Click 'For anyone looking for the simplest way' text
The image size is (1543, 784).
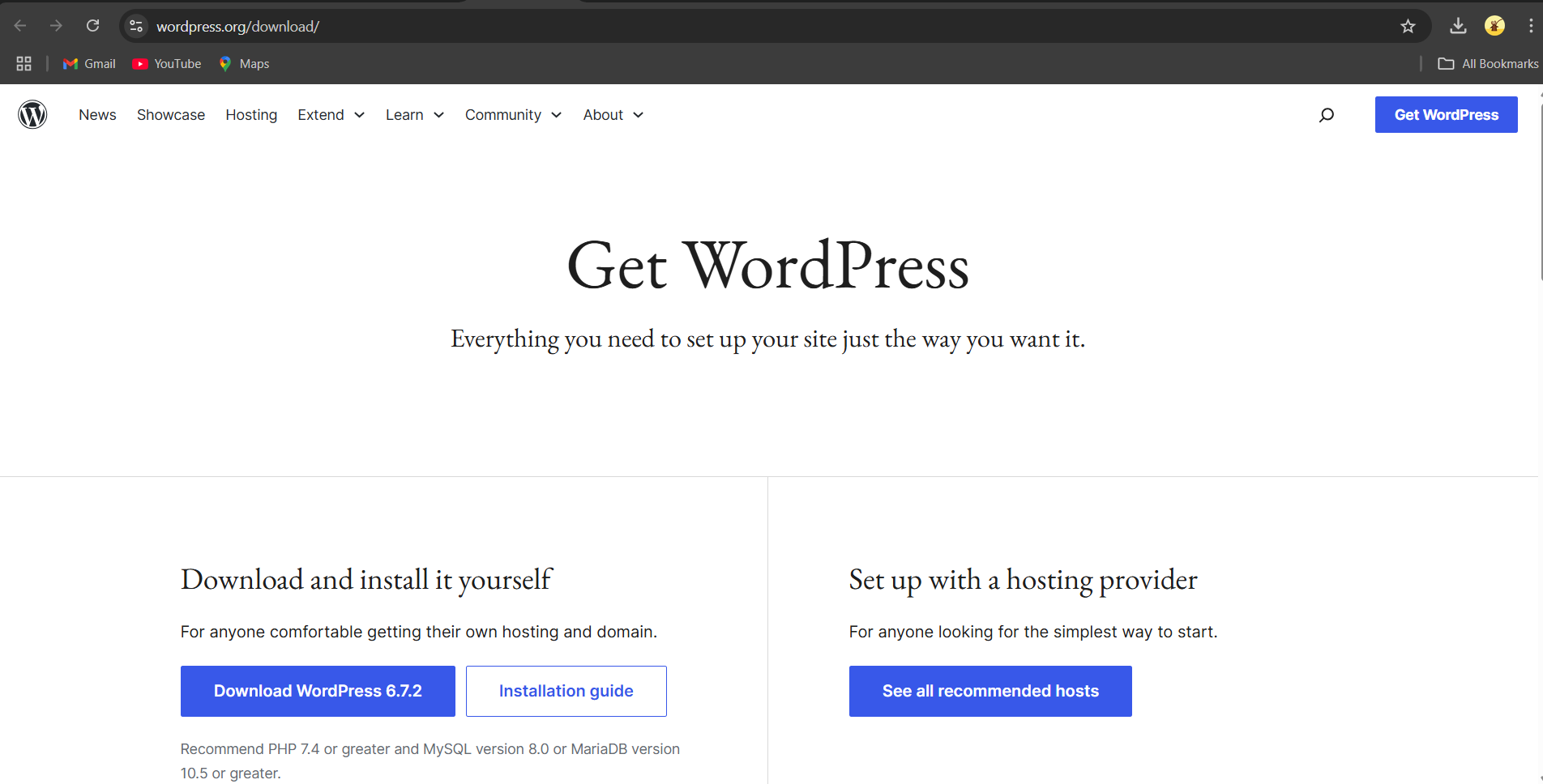coord(1033,632)
